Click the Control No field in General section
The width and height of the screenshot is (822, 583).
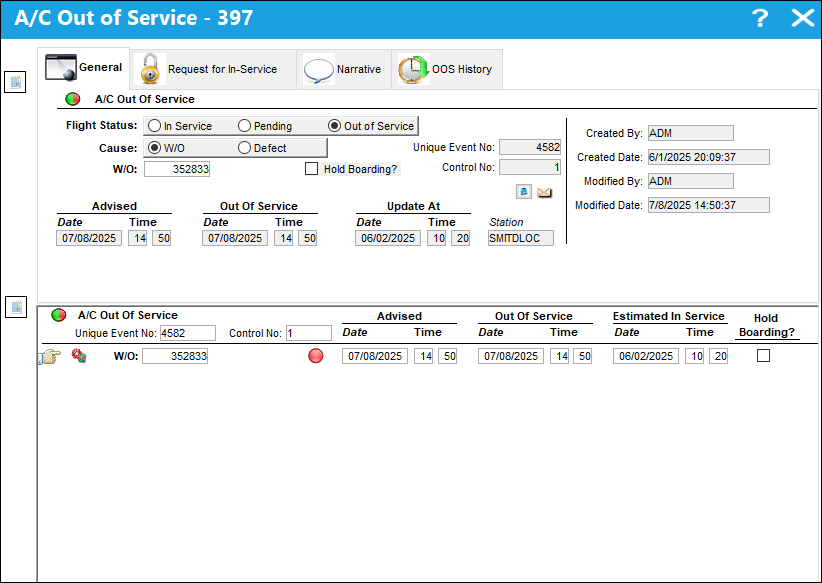pos(530,167)
